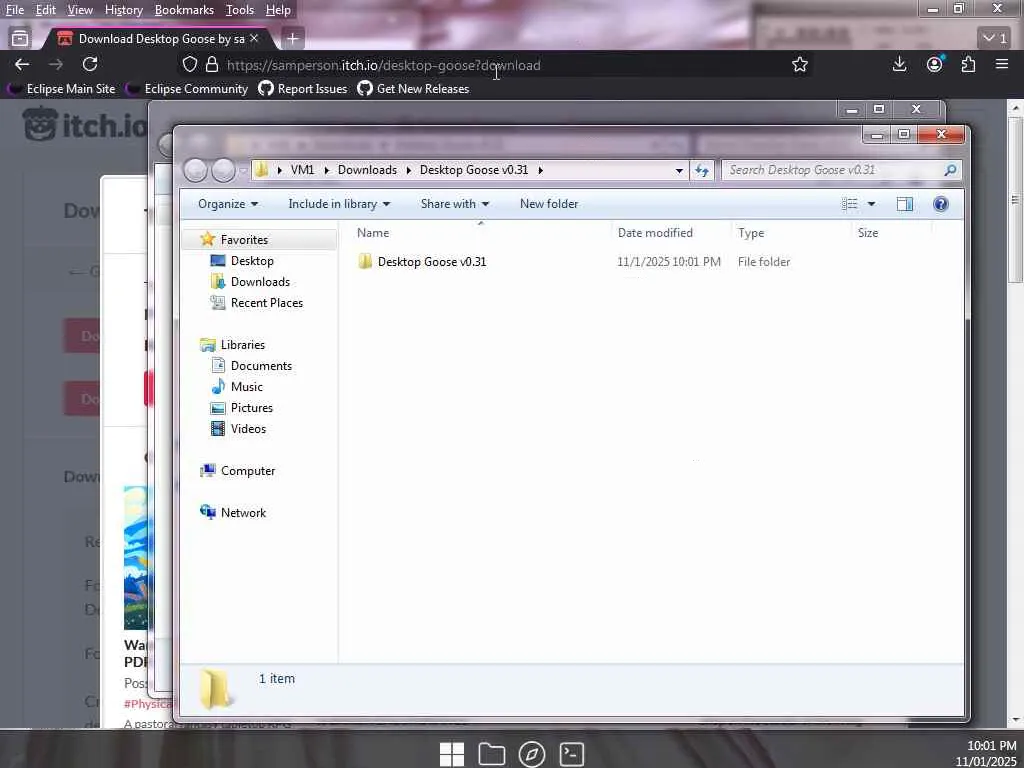This screenshot has width=1024, height=768.
Task: Open the Firefox hamburger application menu
Action: coord(1002,64)
